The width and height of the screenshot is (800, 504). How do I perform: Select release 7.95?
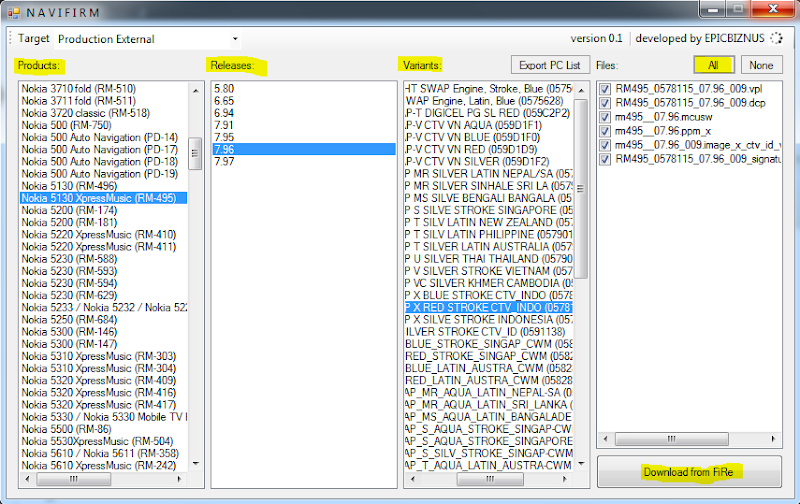point(304,137)
